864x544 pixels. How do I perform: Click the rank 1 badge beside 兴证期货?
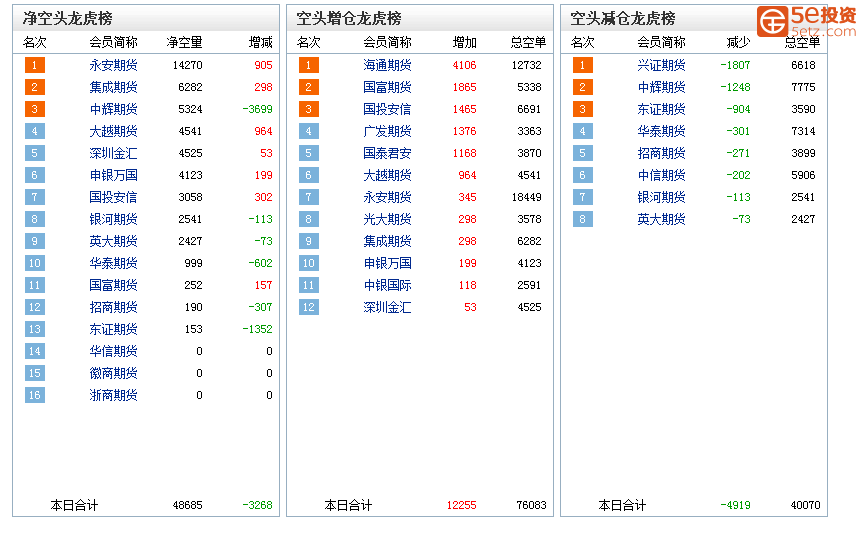582,65
